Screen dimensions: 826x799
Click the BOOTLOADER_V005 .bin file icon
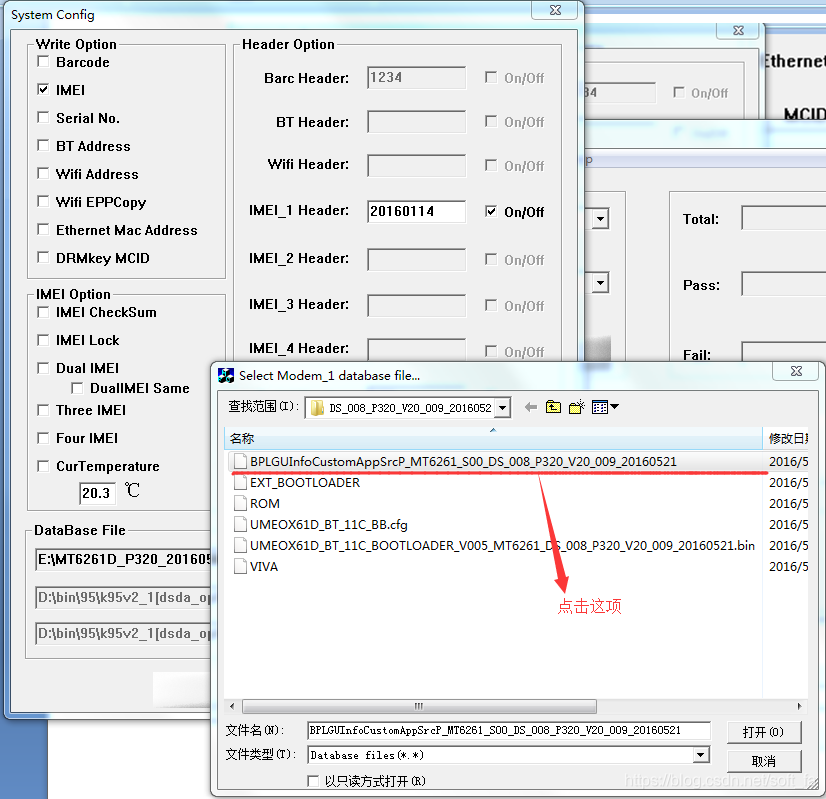240,546
